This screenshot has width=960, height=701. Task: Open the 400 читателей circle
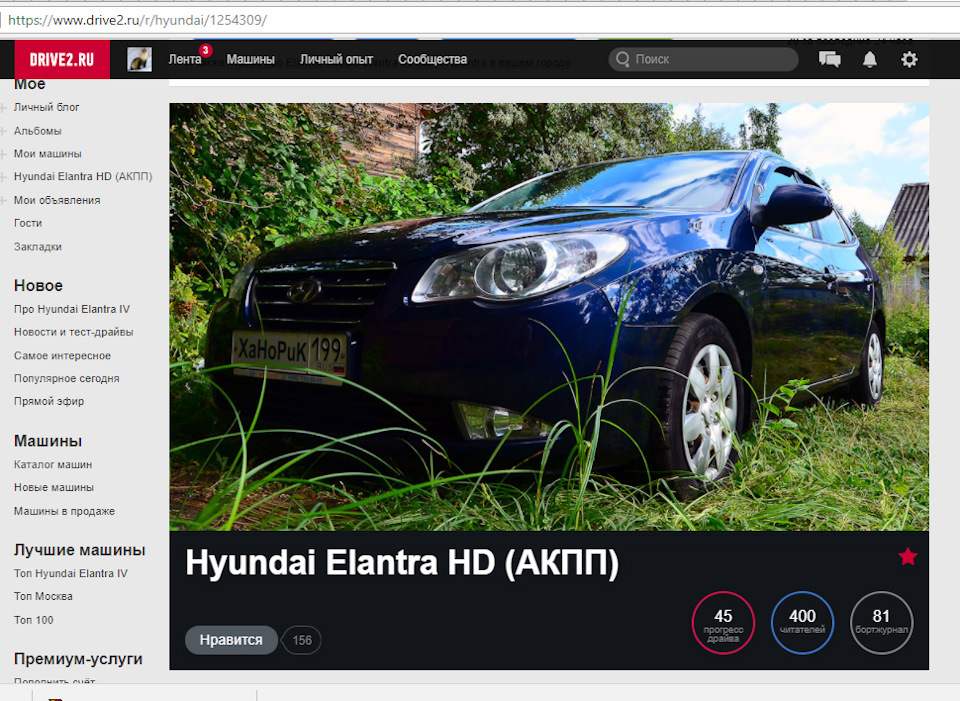click(802, 623)
